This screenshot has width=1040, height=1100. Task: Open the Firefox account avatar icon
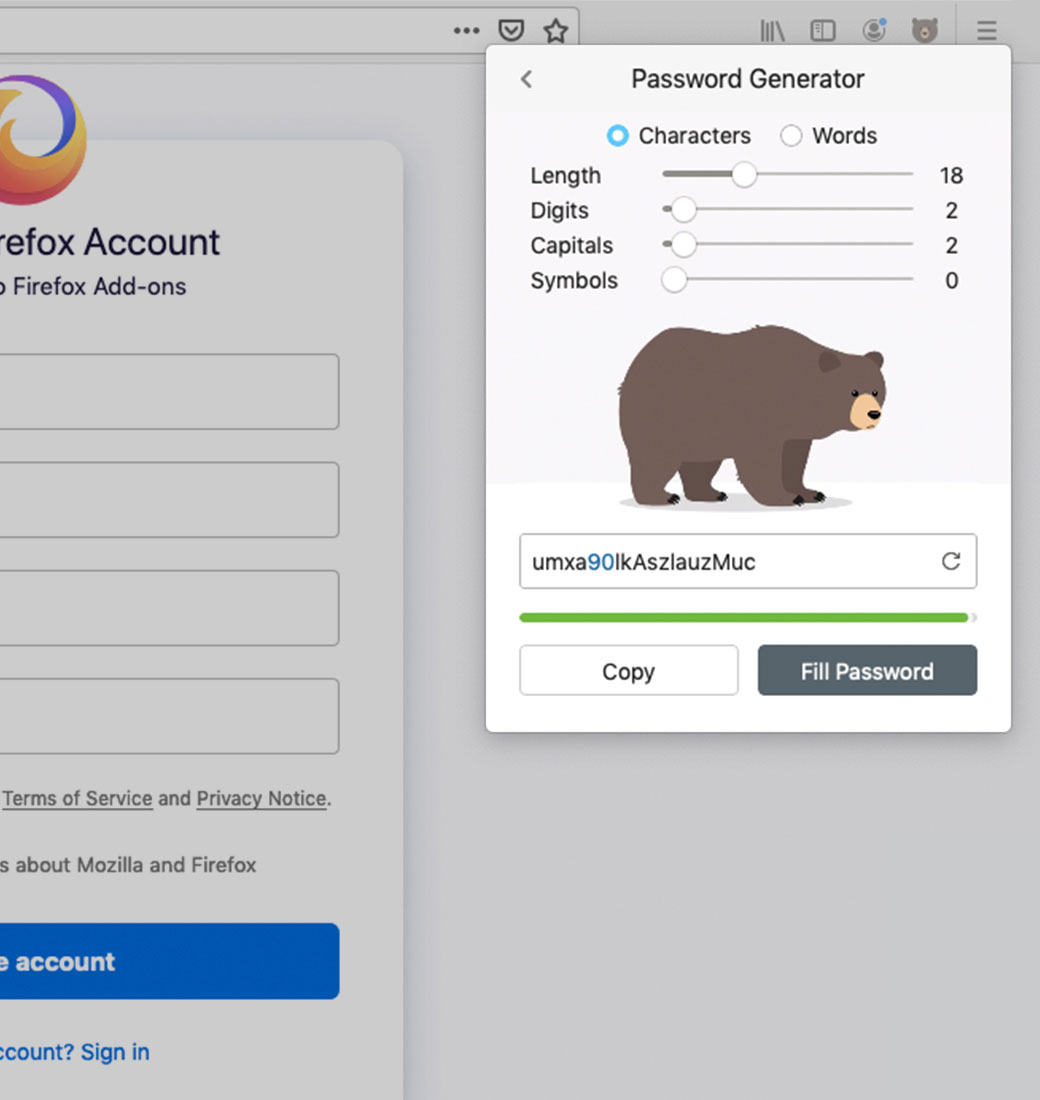pyautogui.click(x=875, y=31)
